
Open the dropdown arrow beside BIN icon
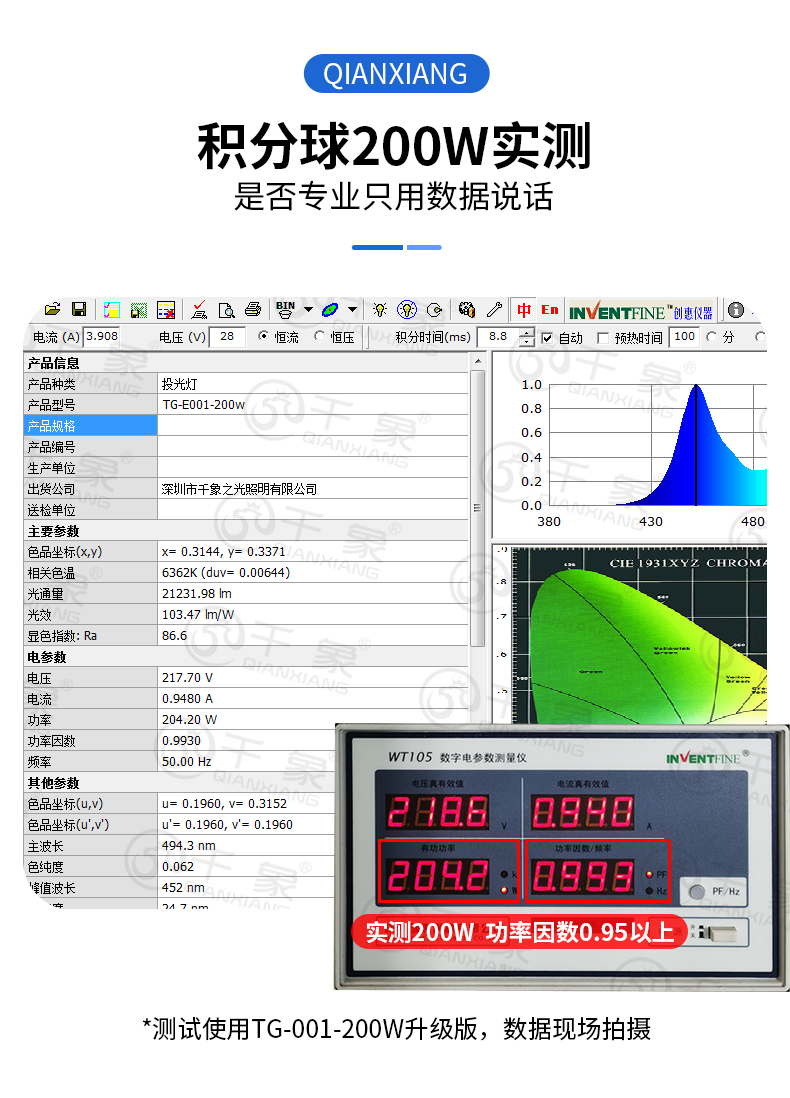coord(308,310)
